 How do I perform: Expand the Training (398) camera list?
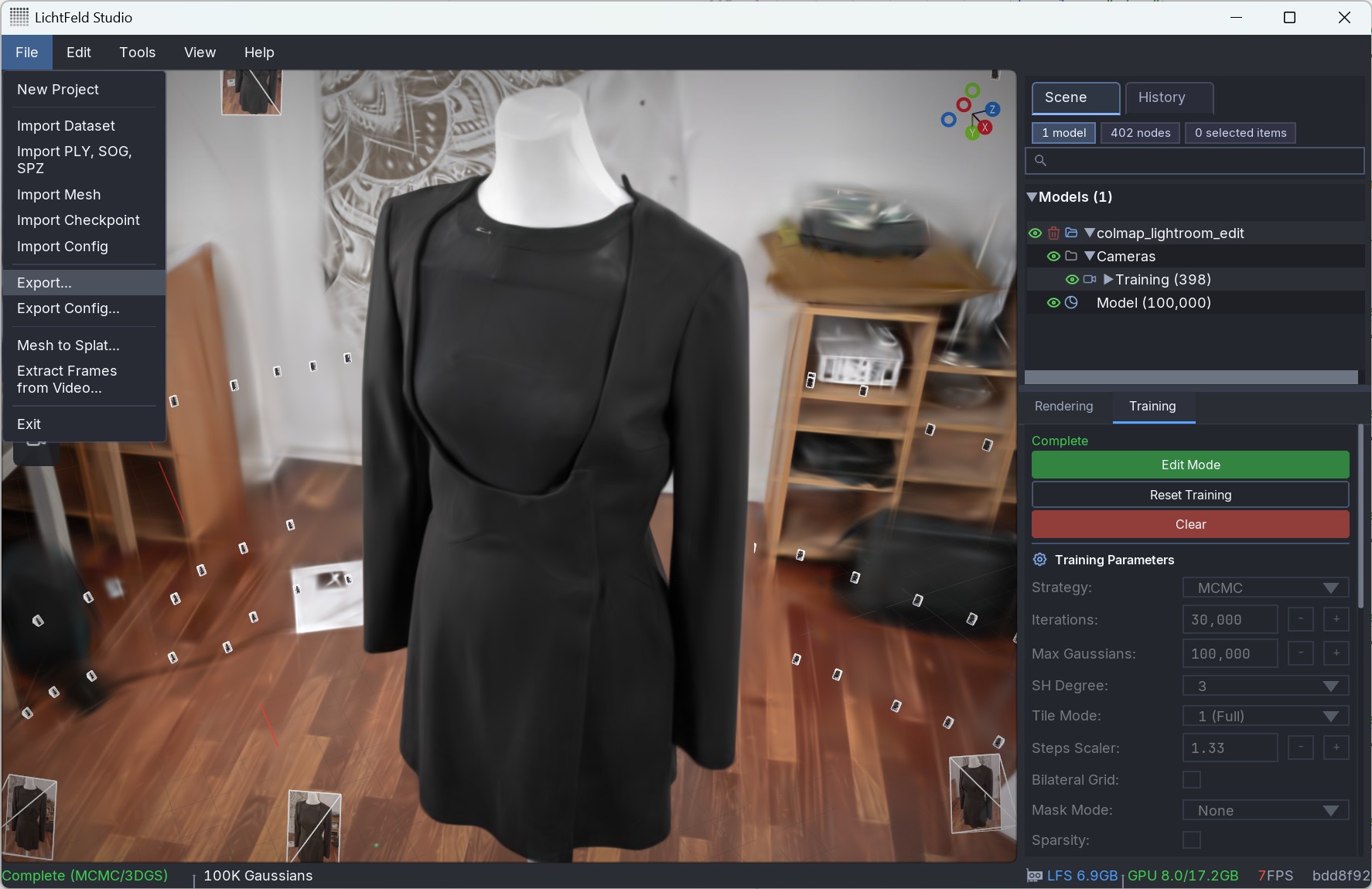(x=1108, y=279)
